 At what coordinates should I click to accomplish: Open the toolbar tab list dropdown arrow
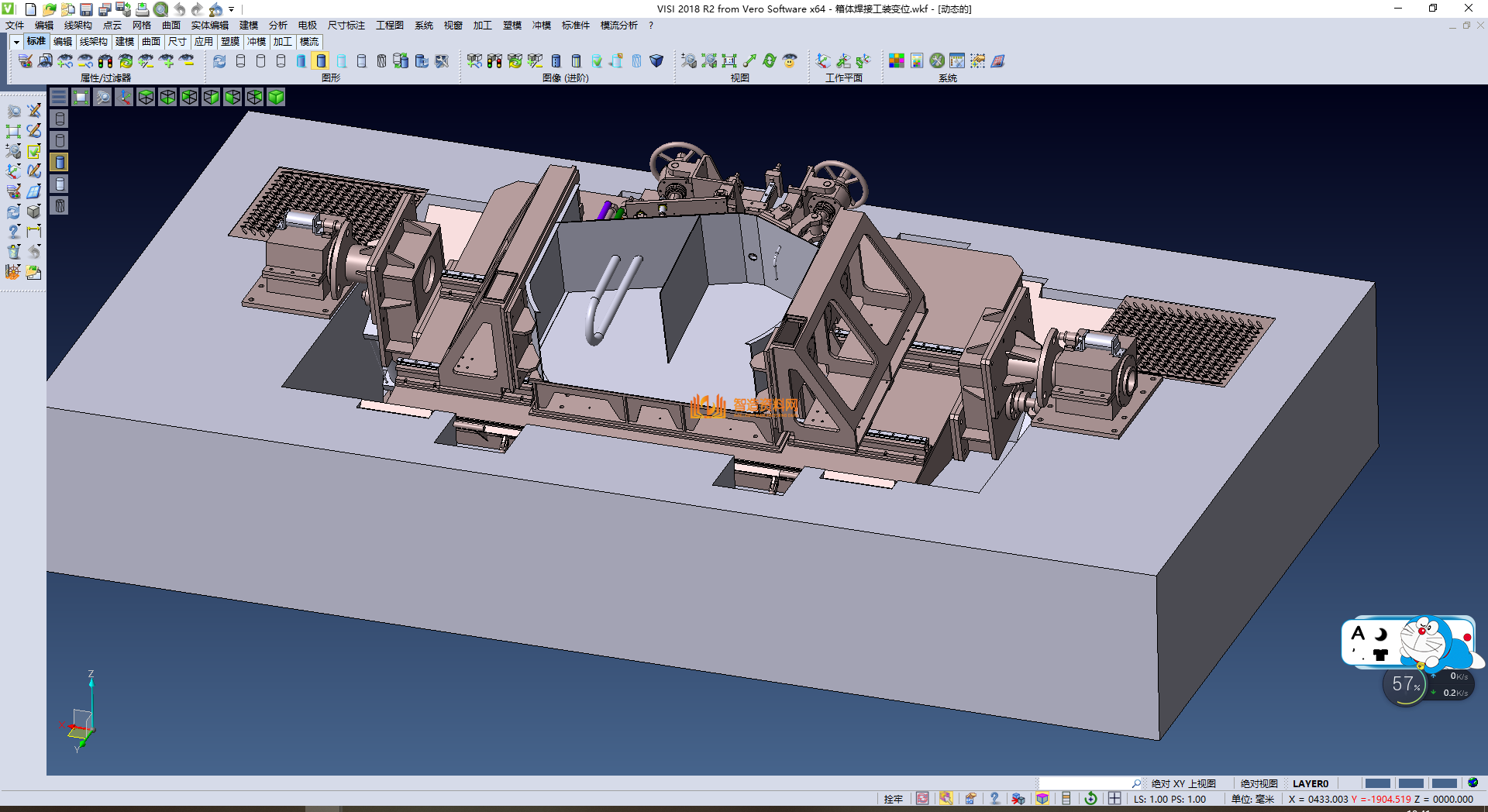(x=16, y=42)
